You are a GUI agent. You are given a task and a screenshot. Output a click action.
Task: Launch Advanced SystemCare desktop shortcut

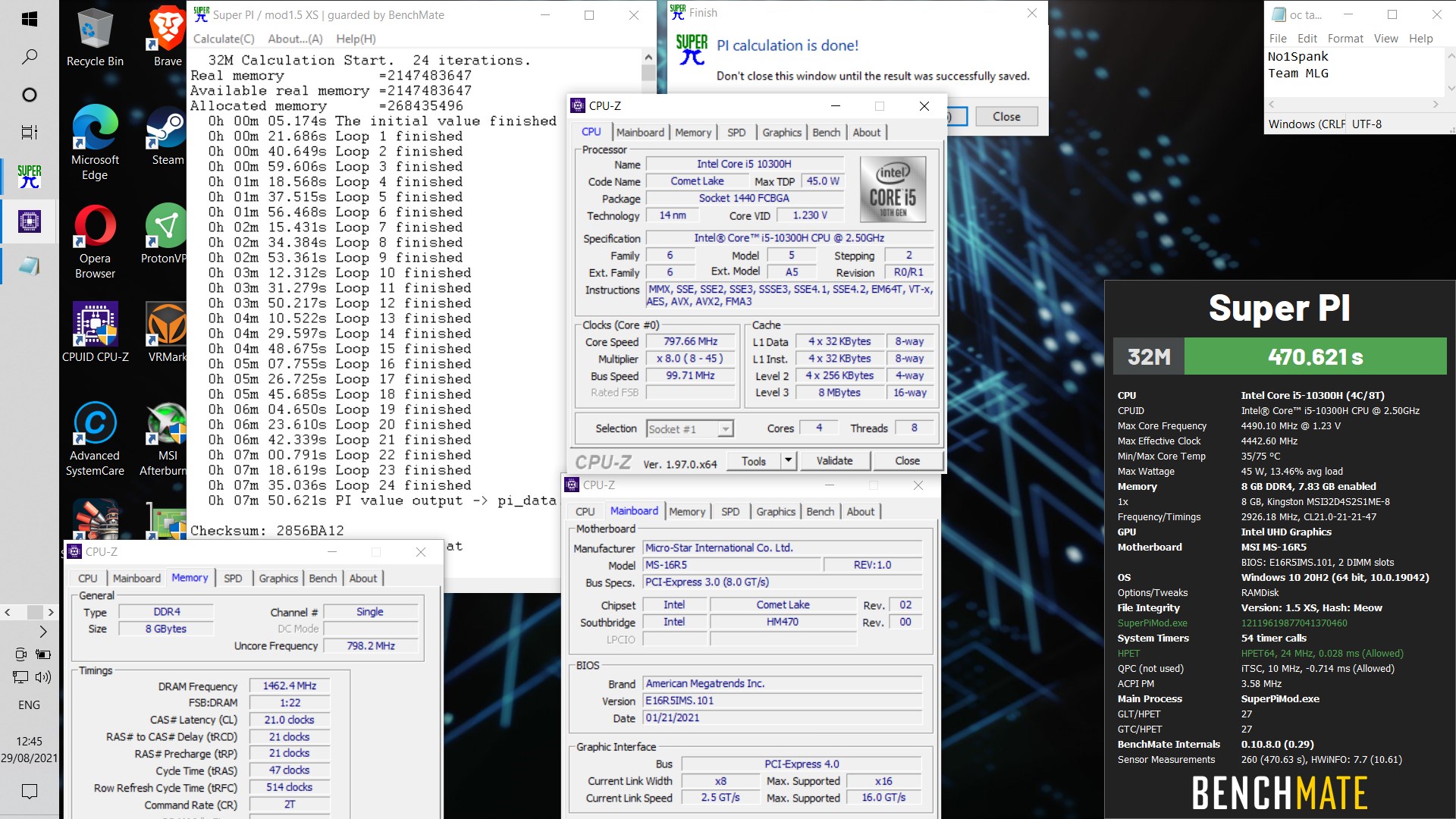coord(95,438)
